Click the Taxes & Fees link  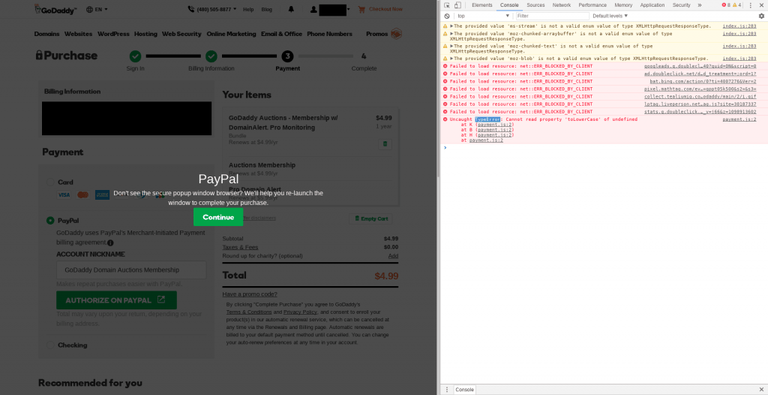(240, 247)
